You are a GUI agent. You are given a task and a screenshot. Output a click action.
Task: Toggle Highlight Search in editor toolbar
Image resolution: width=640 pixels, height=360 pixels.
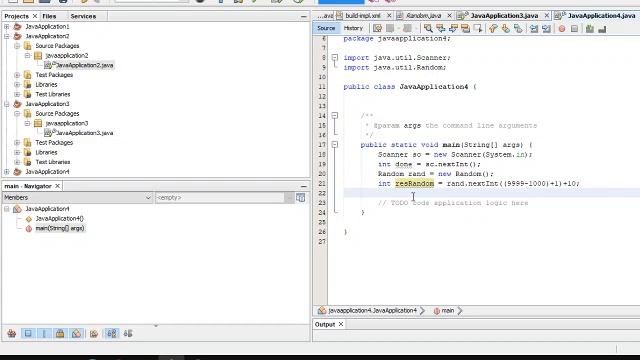465,28
